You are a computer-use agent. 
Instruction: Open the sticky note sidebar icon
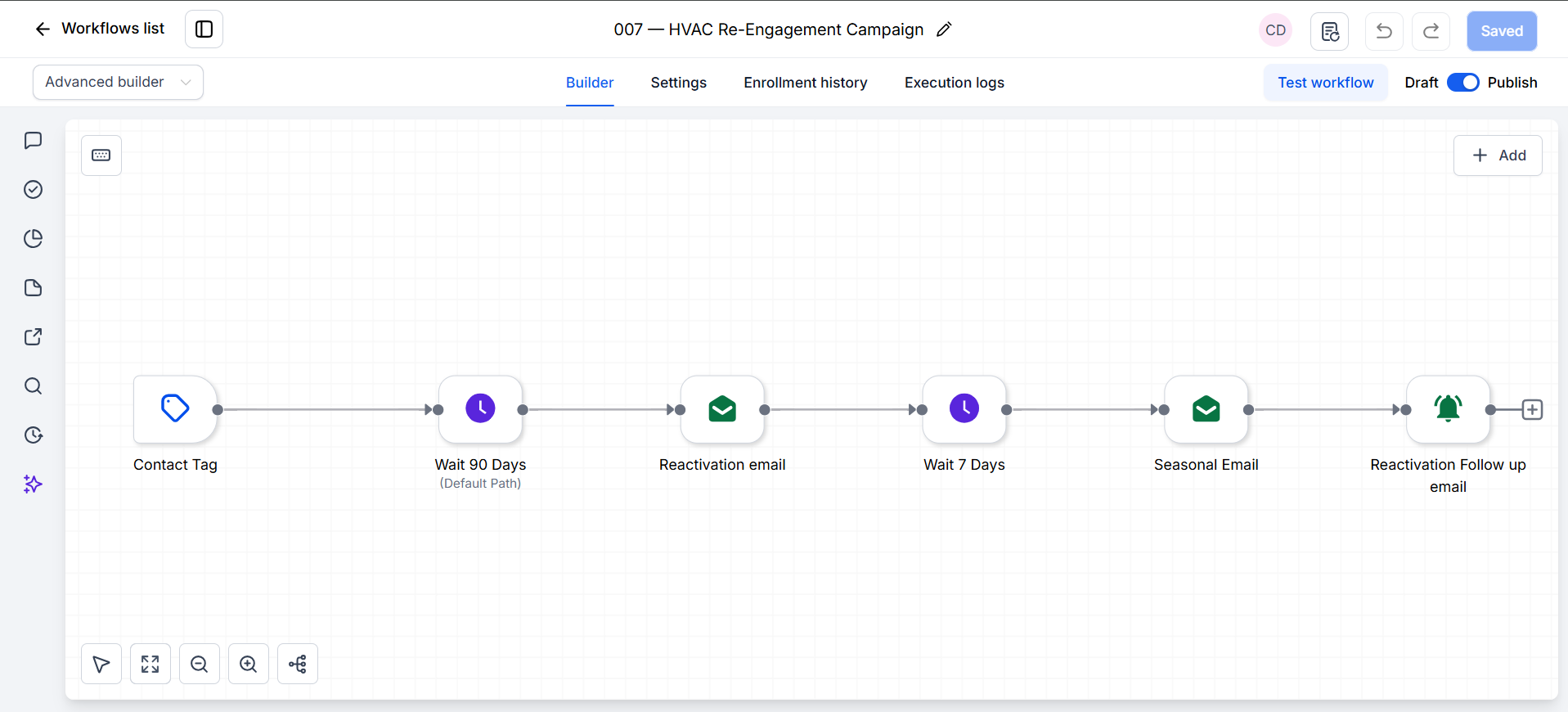coord(34,288)
